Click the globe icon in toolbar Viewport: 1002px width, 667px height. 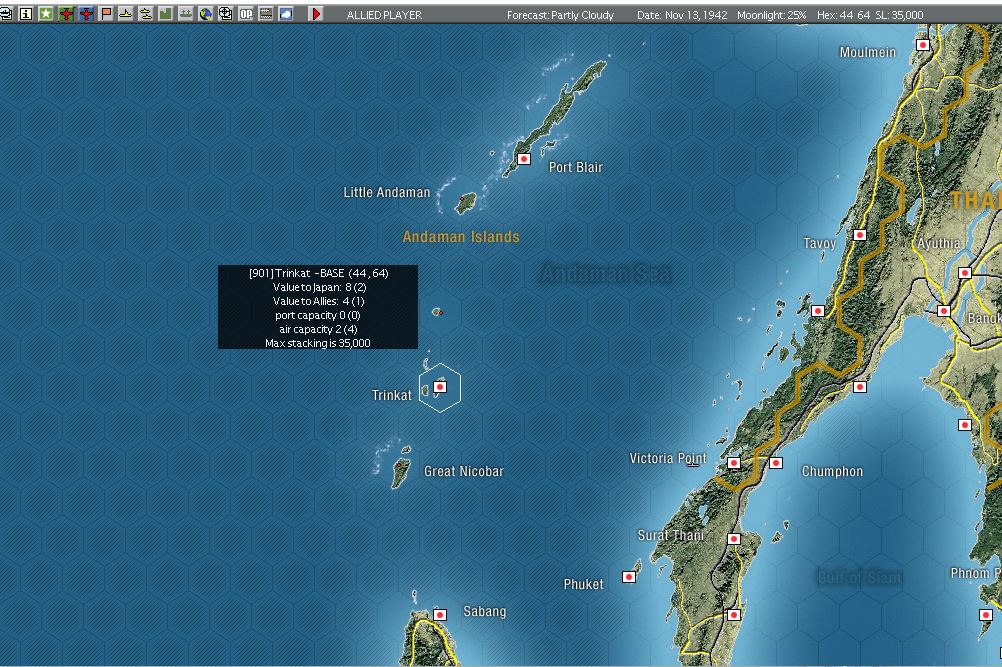tap(206, 13)
